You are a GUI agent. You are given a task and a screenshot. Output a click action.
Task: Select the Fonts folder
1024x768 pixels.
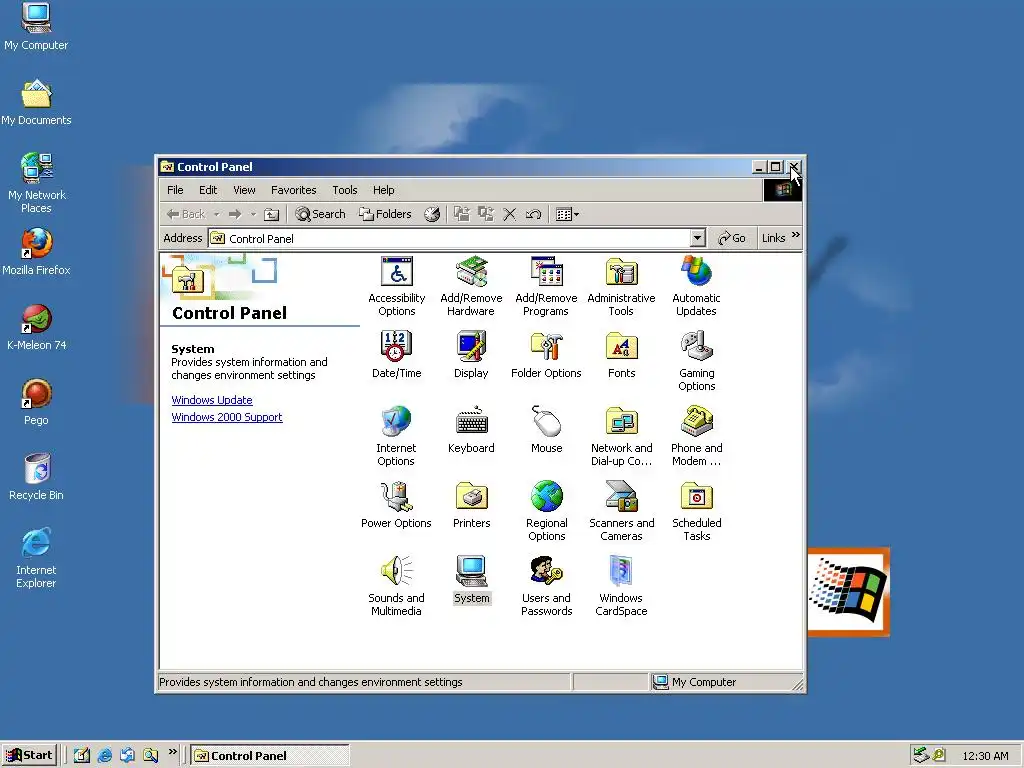621,355
